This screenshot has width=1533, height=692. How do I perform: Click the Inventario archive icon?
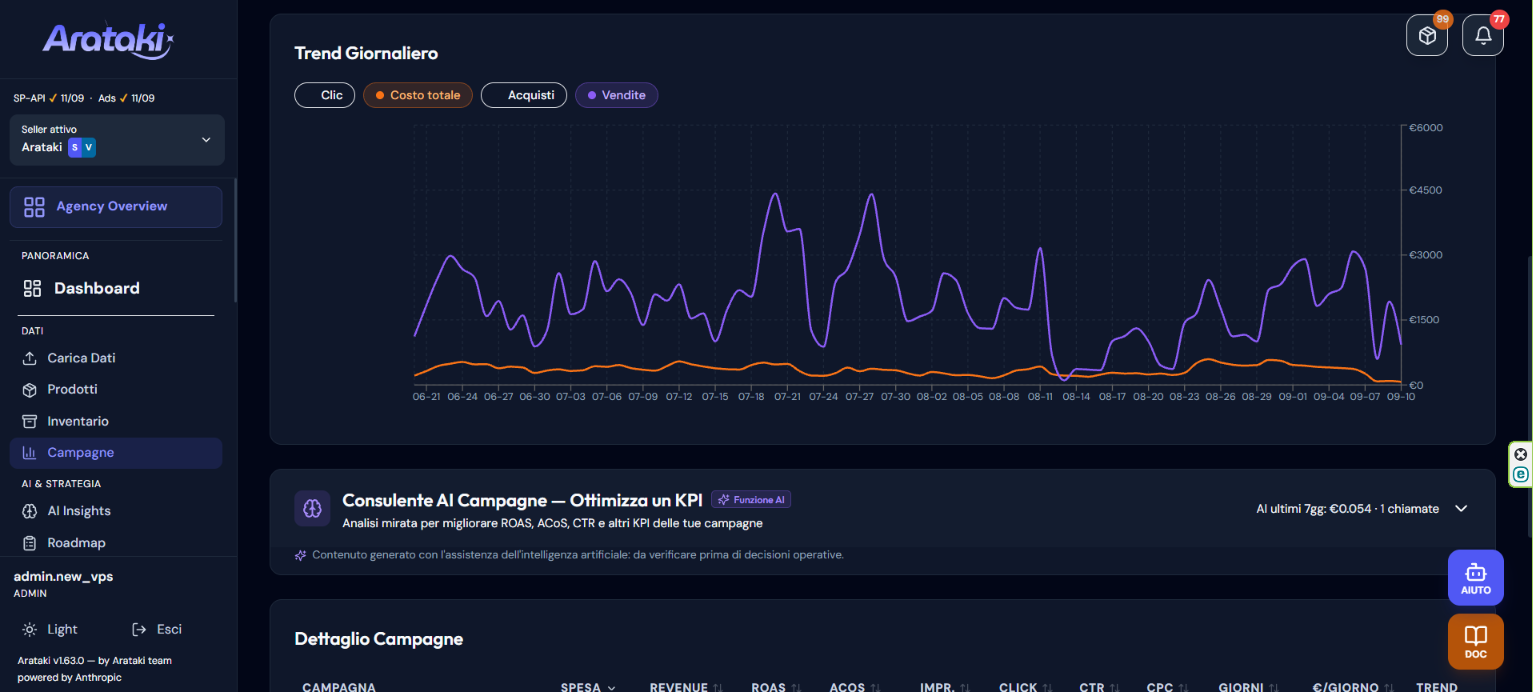point(30,421)
